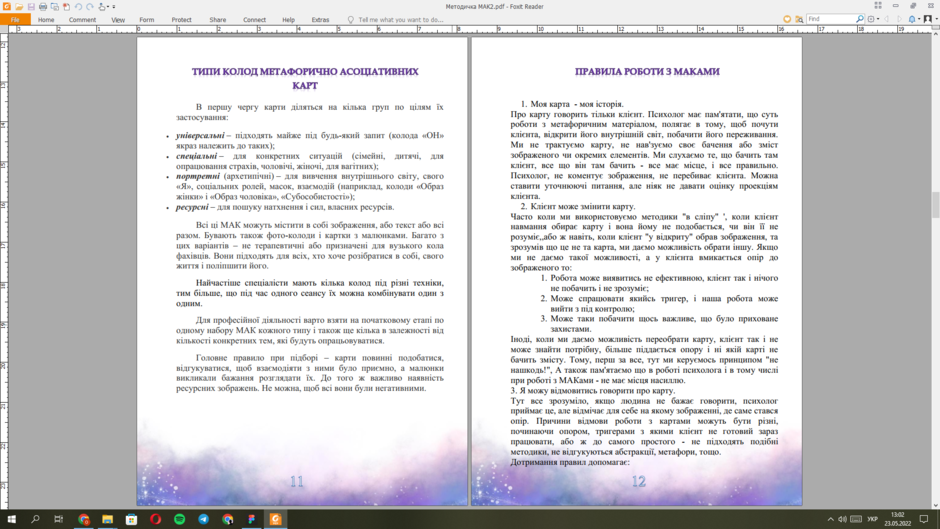Click the word 'спеціальні' in the bullet list
Viewport: 940px width, 529px height.
coord(196,156)
